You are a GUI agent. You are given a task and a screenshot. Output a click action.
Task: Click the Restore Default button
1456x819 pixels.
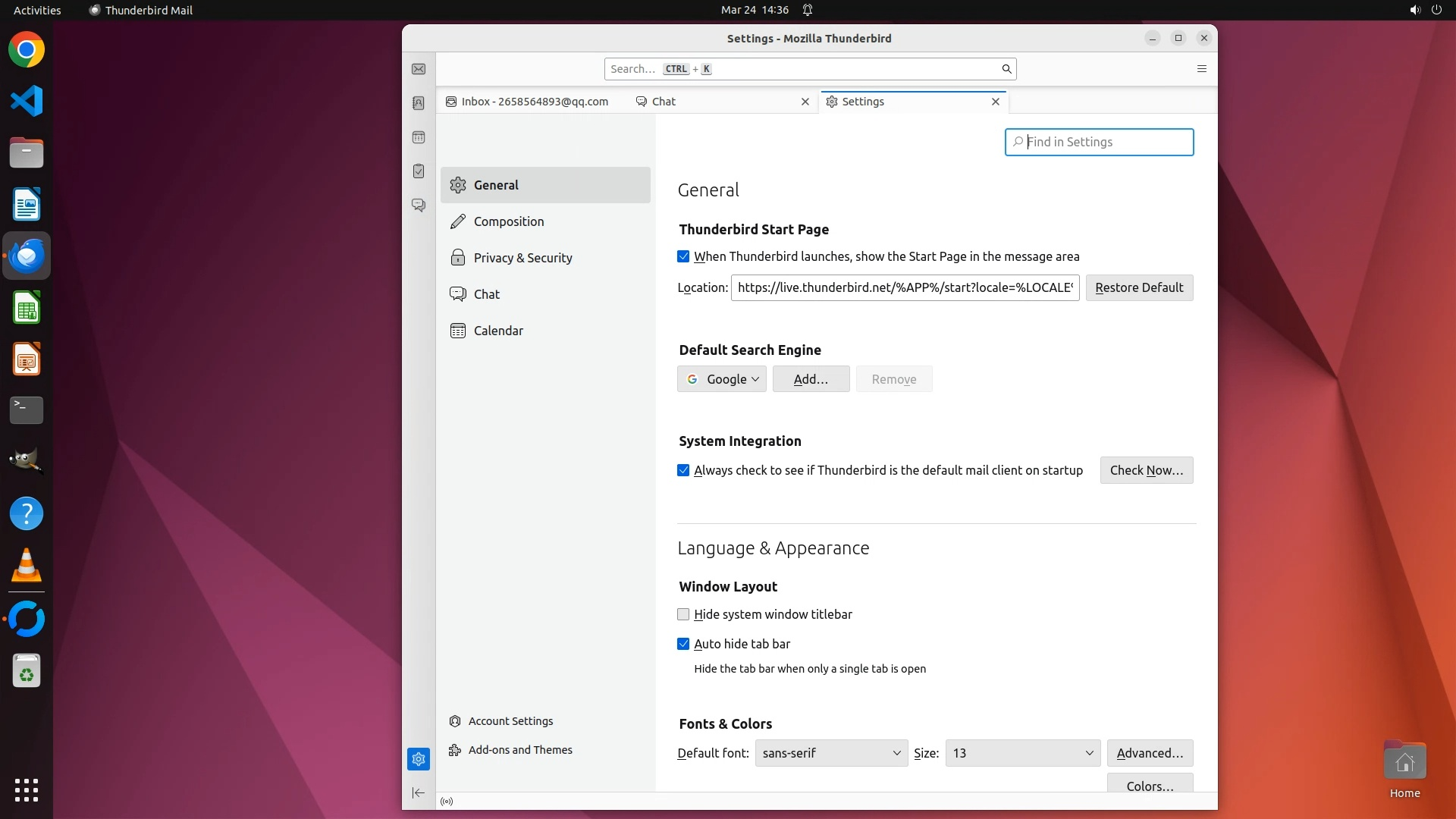(1139, 287)
